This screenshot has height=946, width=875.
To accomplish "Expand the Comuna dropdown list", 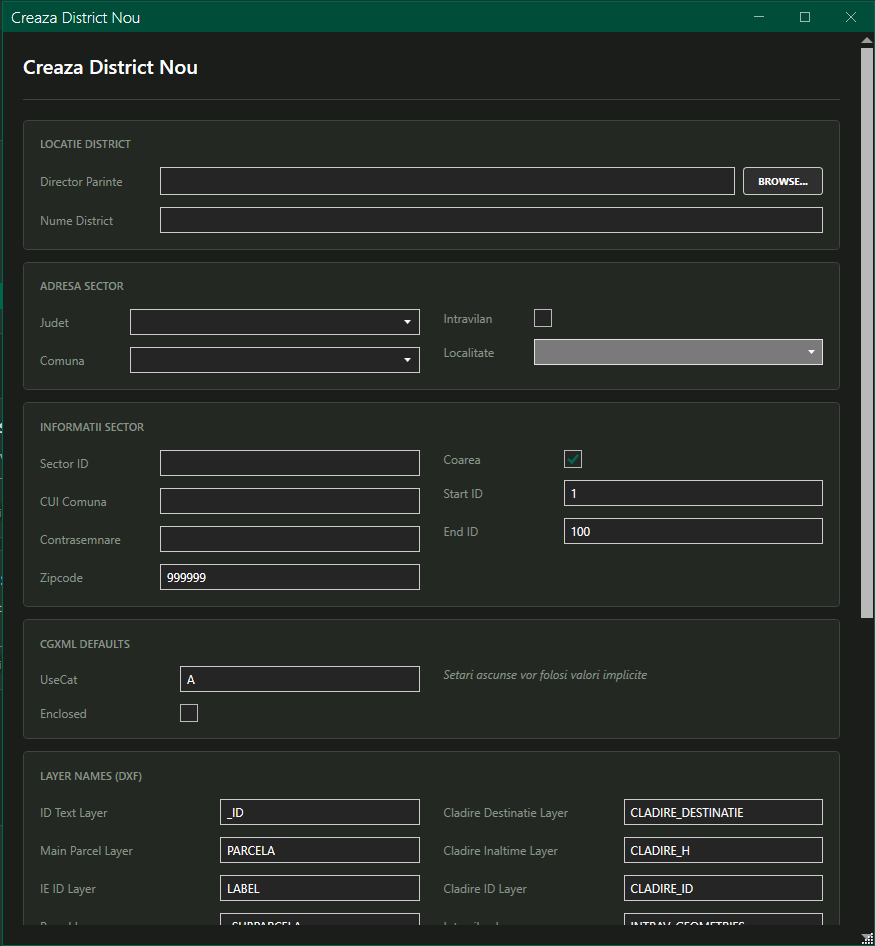I will [x=275, y=360].
